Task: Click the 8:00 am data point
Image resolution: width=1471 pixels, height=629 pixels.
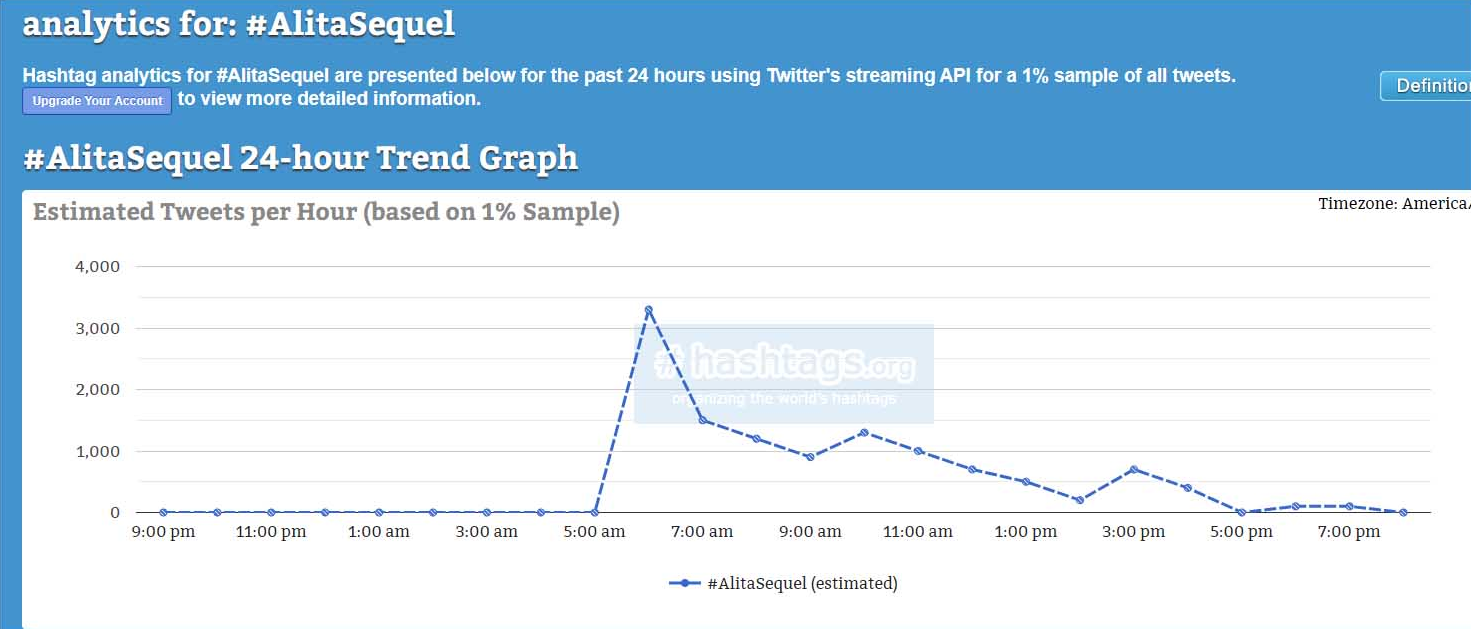Action: pyautogui.click(x=756, y=439)
